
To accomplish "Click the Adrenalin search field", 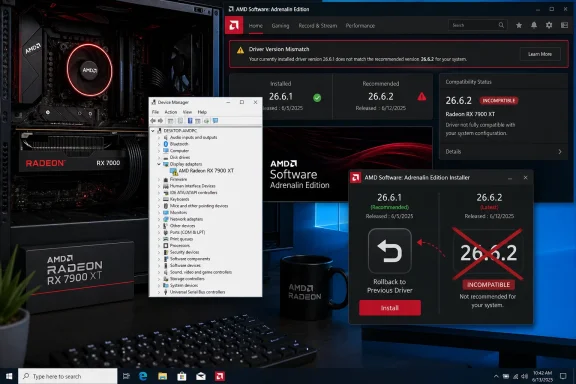I will (x=478, y=25).
